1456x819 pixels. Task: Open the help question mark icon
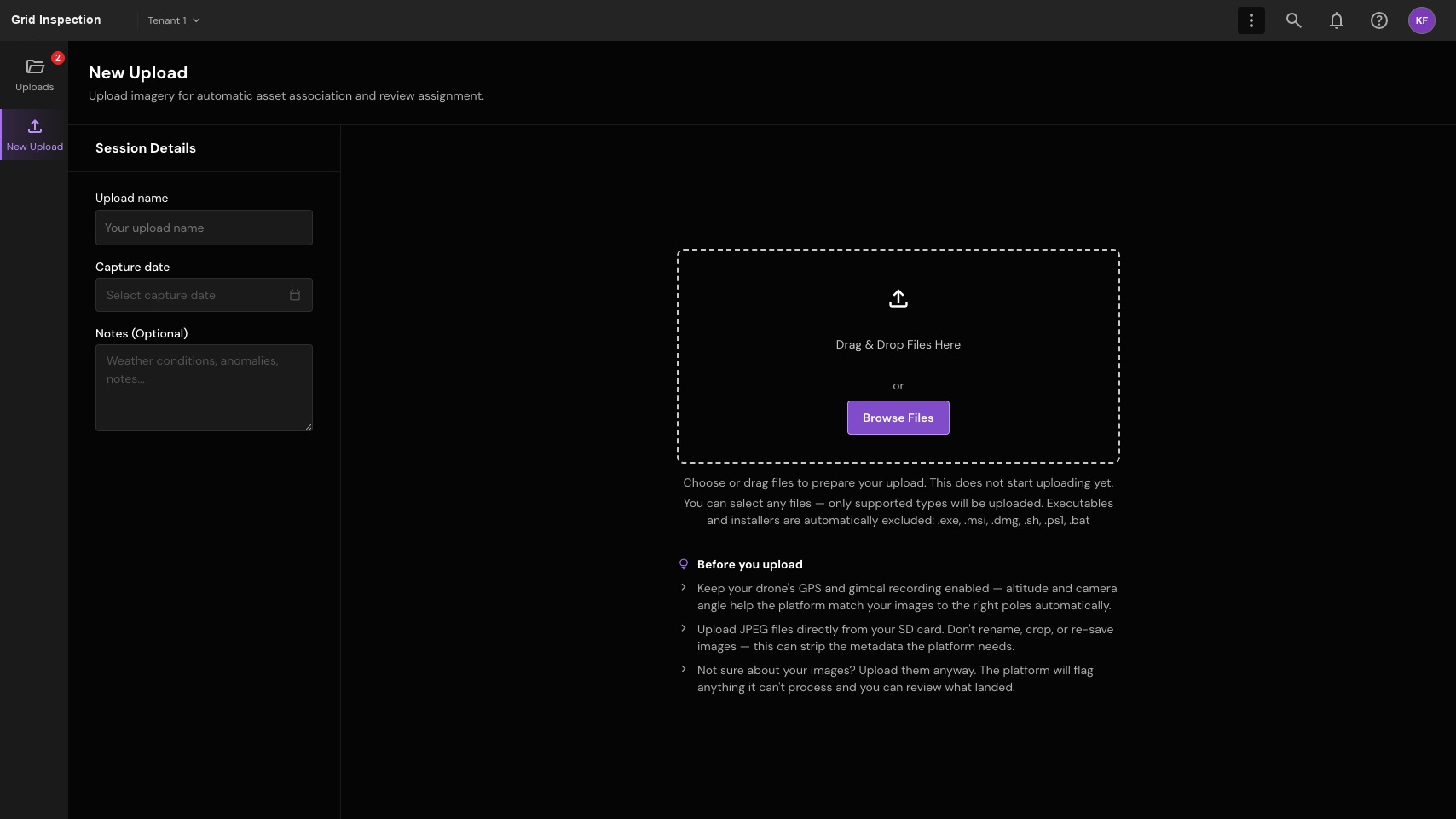1378,20
